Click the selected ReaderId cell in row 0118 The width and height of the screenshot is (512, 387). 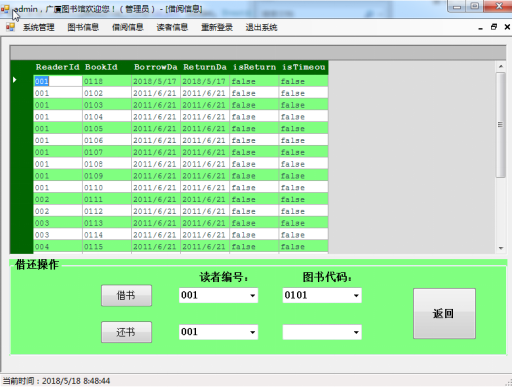click(x=58, y=81)
